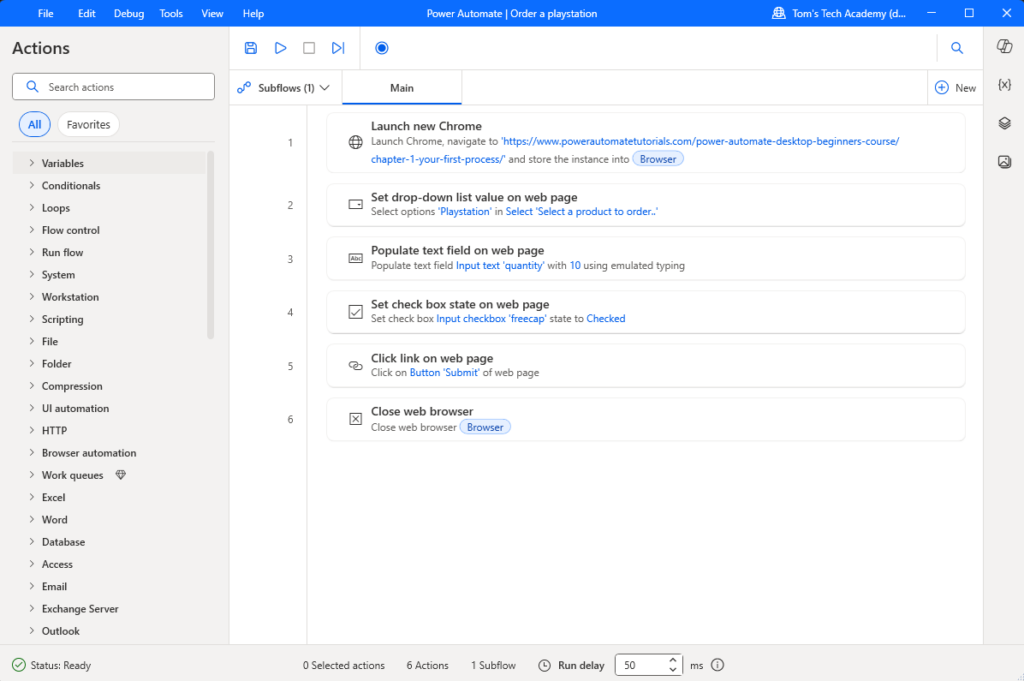The height and width of the screenshot is (681, 1024).
Task: Select the All actions filter
Action: [35, 125]
